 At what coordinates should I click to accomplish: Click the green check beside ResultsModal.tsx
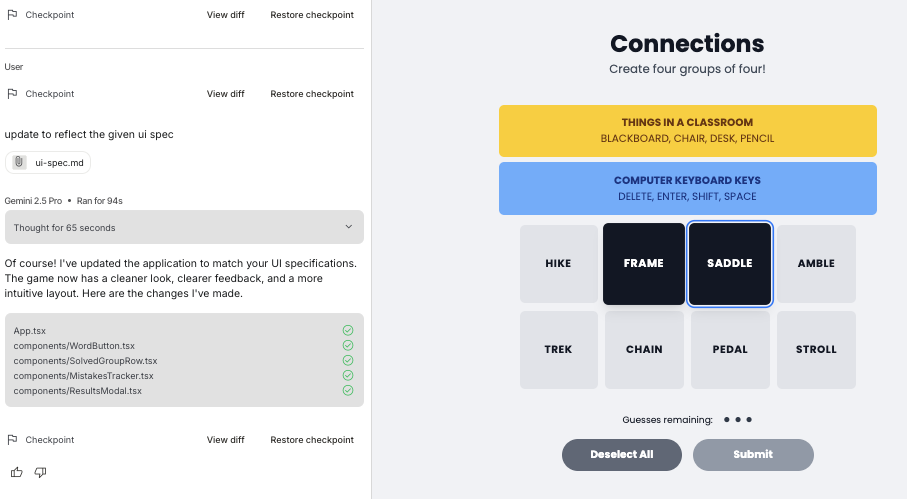click(x=348, y=390)
